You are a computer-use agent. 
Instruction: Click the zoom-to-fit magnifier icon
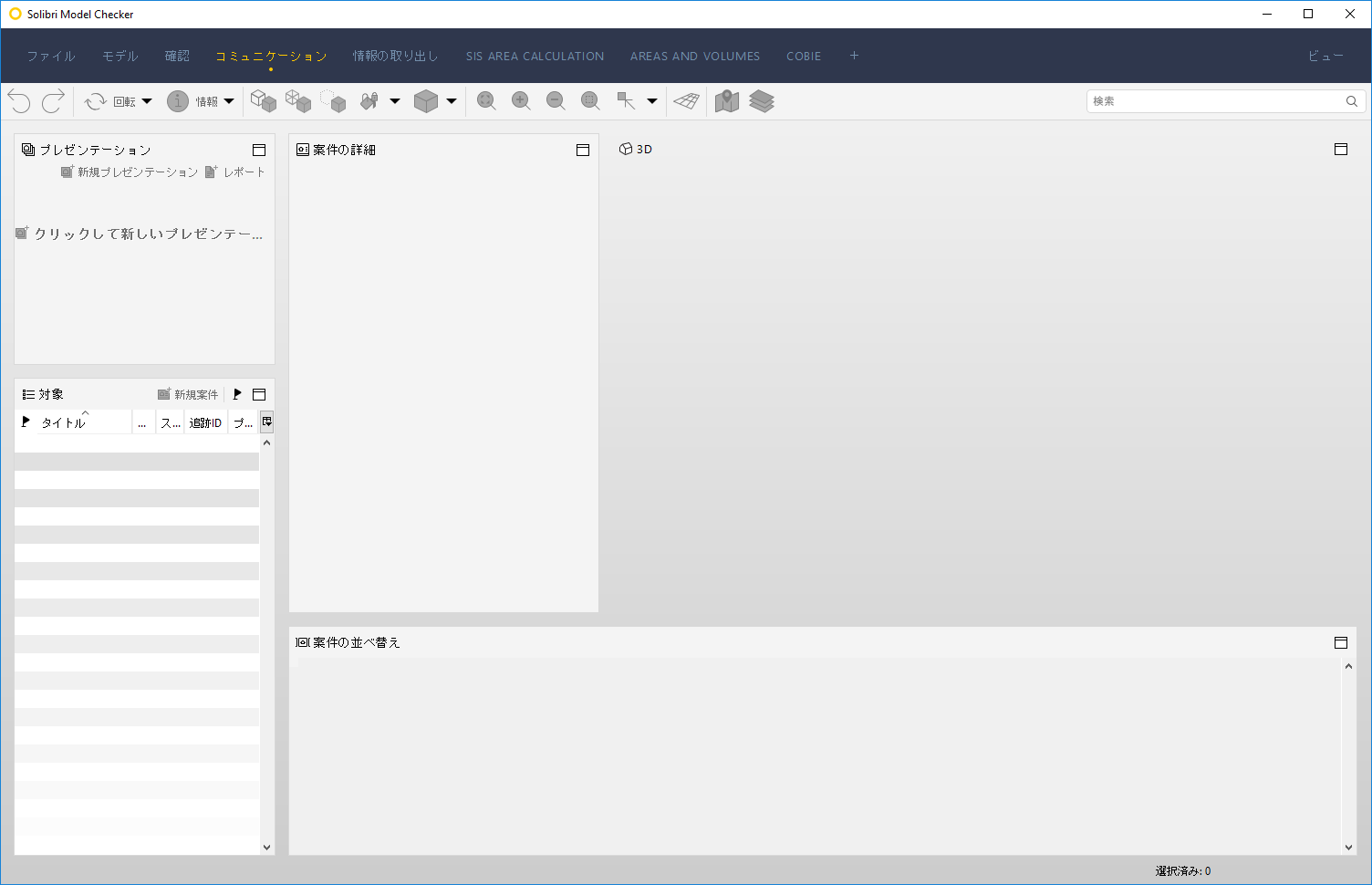point(486,101)
